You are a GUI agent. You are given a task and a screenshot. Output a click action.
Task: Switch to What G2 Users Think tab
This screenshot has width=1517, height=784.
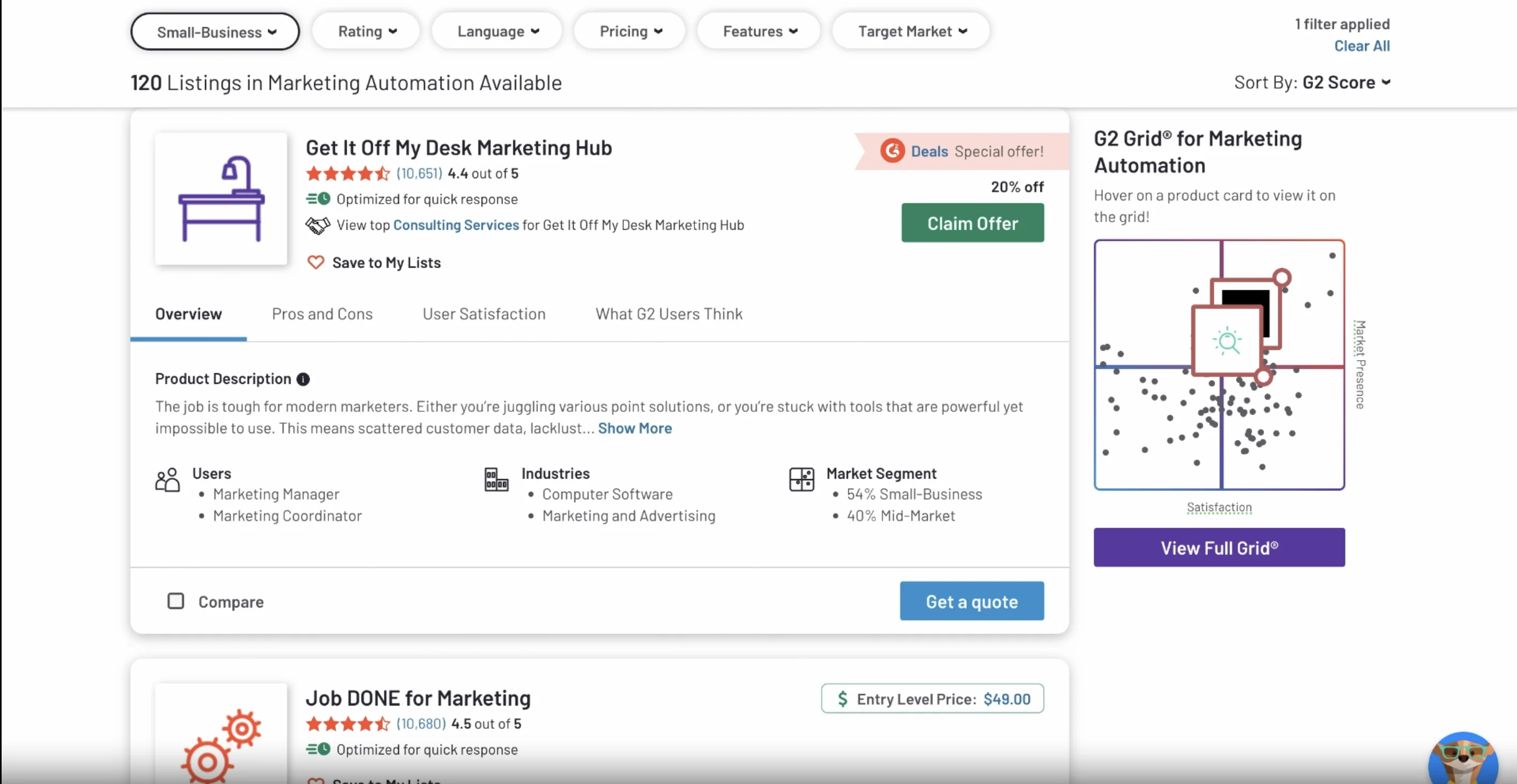pyautogui.click(x=669, y=315)
